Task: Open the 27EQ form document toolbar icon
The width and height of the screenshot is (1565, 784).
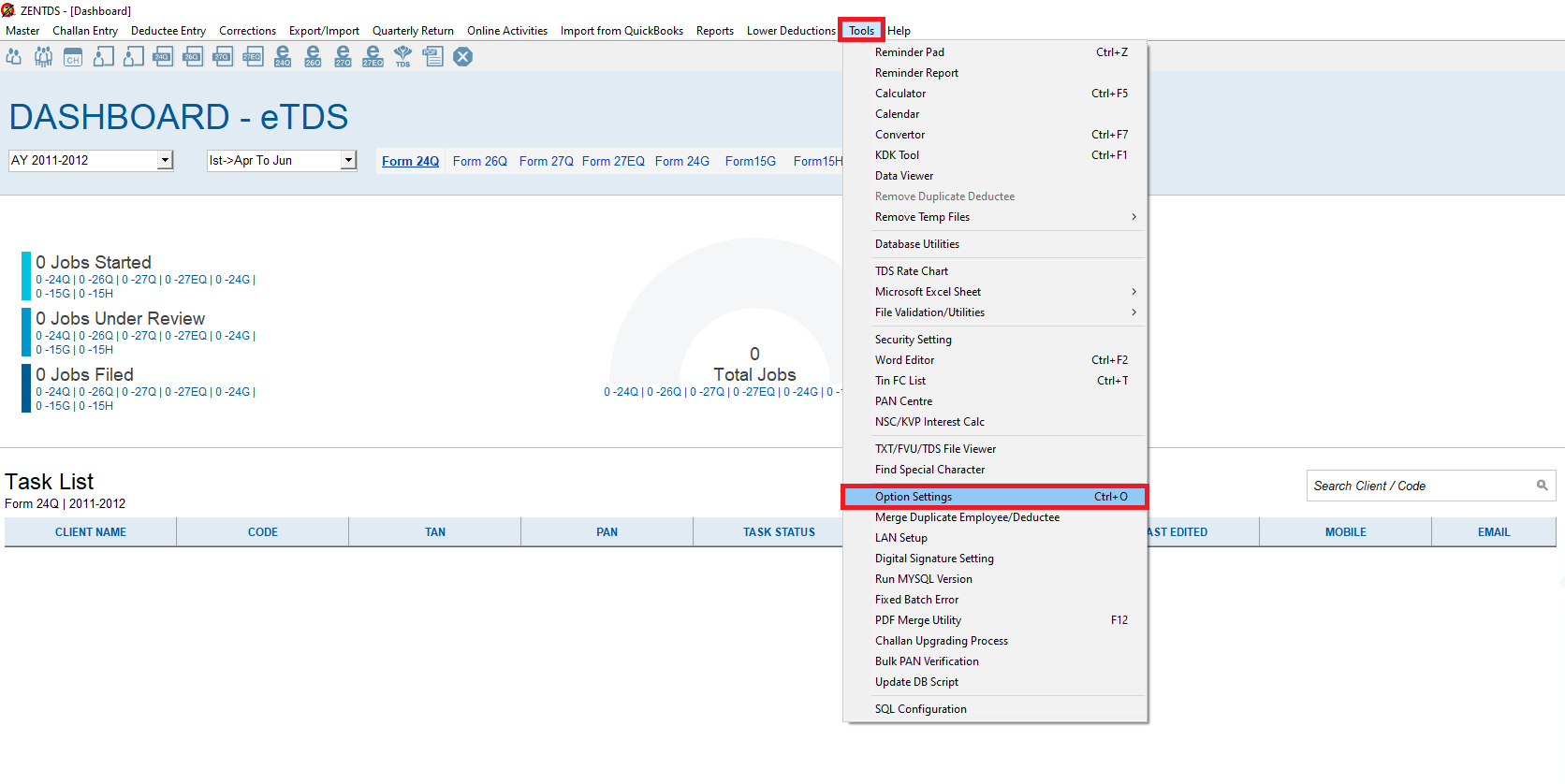Action: [x=253, y=57]
